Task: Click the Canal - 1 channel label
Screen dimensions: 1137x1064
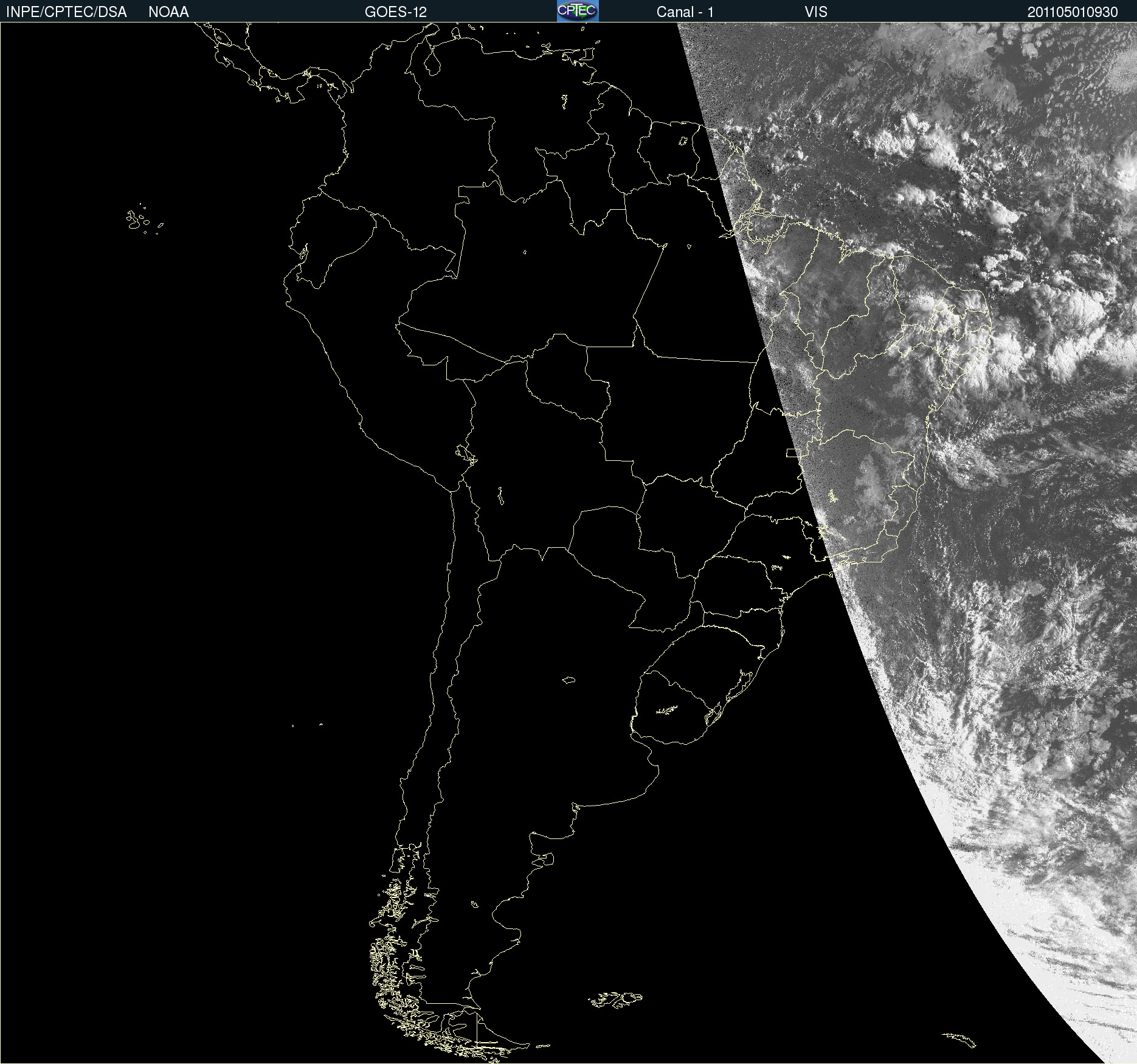Action: 685,12
